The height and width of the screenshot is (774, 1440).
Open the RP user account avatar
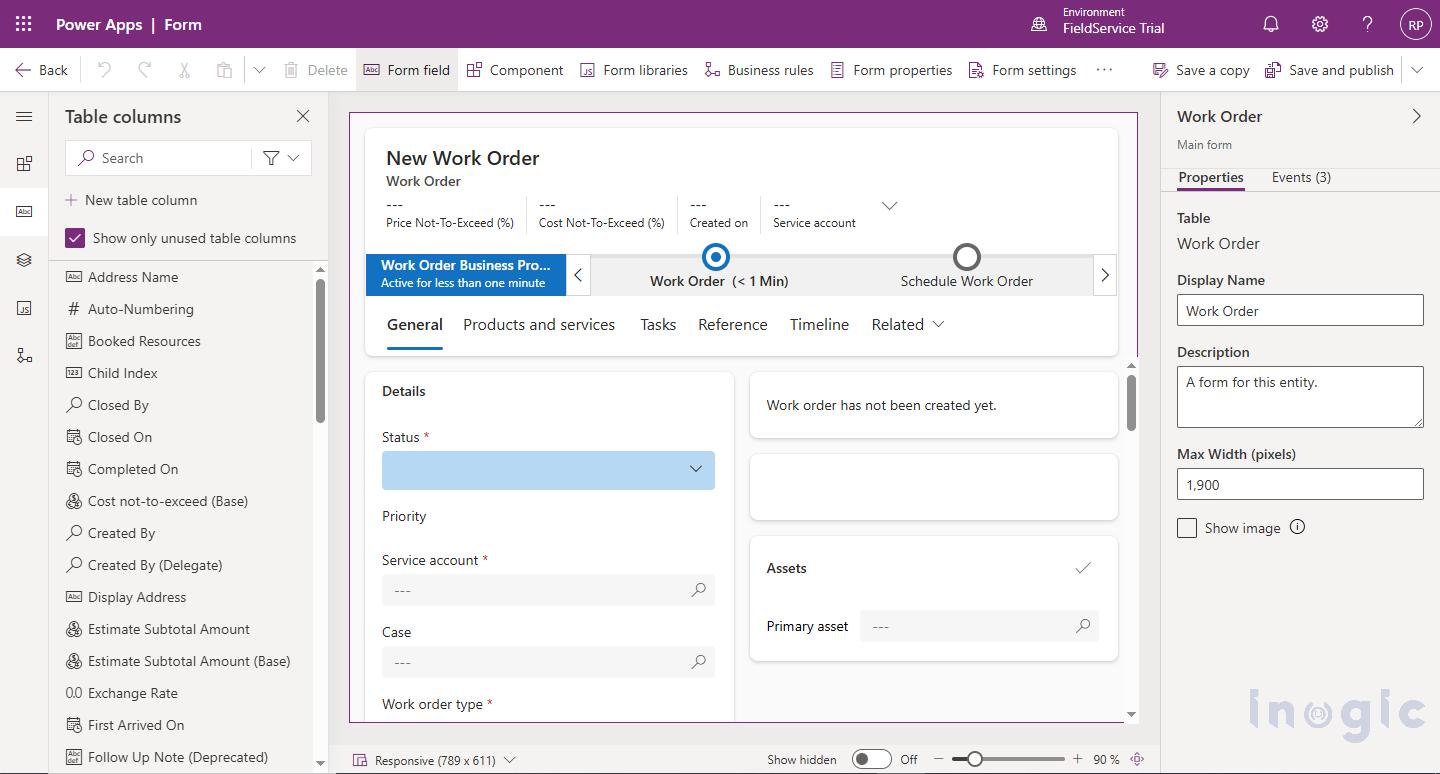tap(1415, 25)
